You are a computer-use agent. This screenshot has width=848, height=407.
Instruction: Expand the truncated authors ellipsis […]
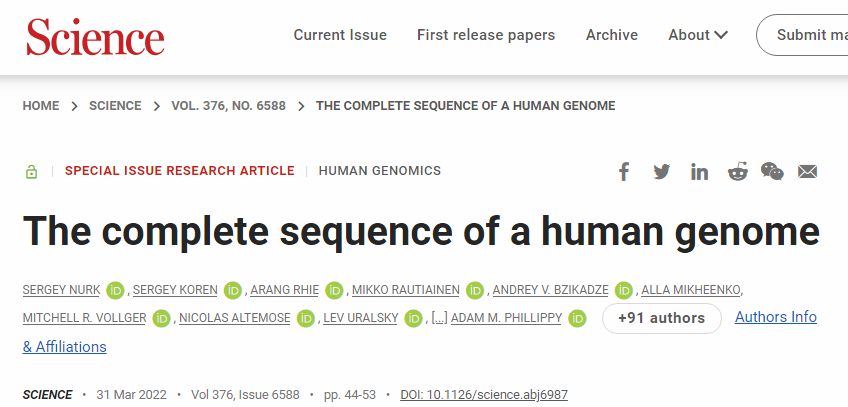tap(438, 318)
